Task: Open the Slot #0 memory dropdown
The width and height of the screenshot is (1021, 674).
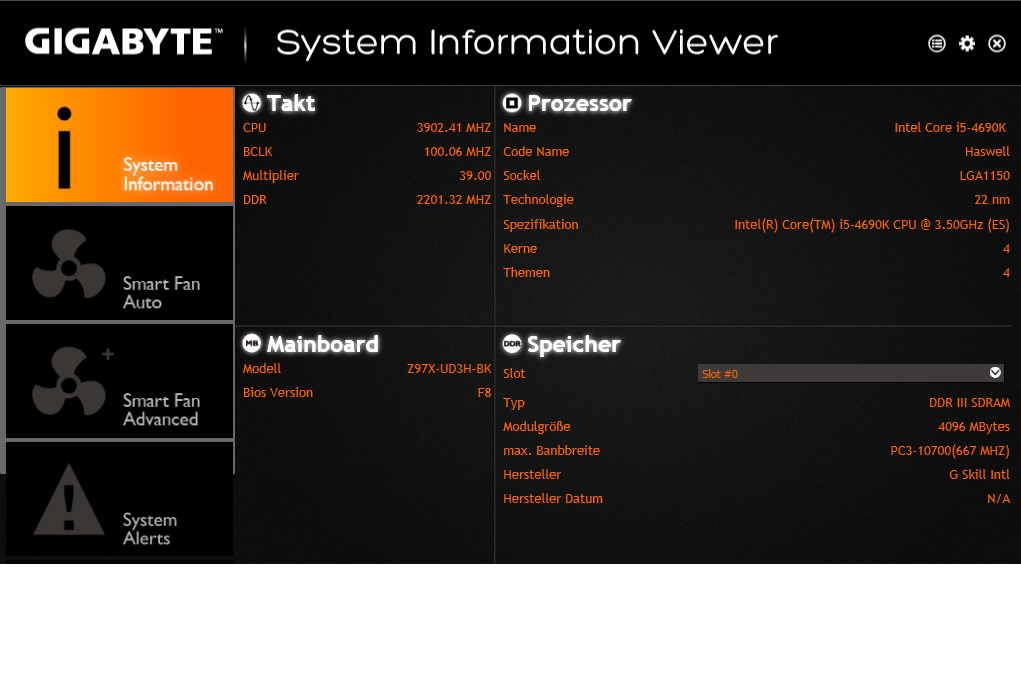Action: click(850, 373)
